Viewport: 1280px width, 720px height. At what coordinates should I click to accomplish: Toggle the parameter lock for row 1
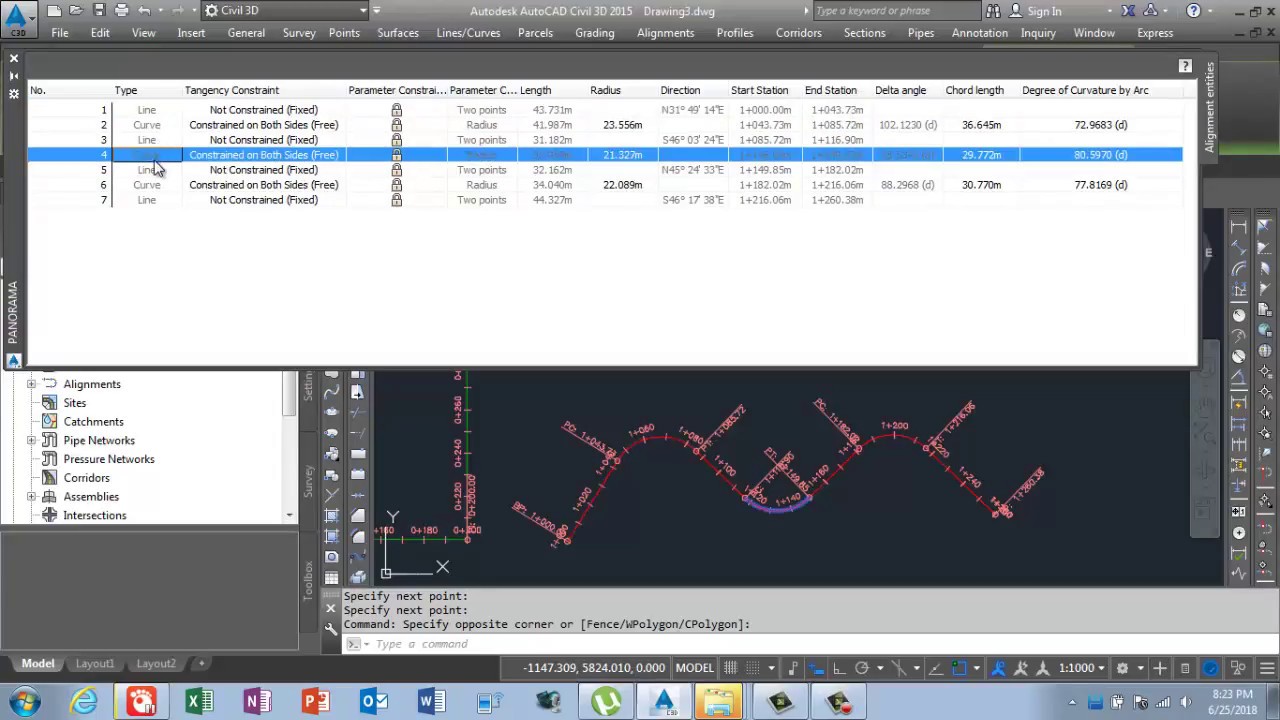coord(396,110)
